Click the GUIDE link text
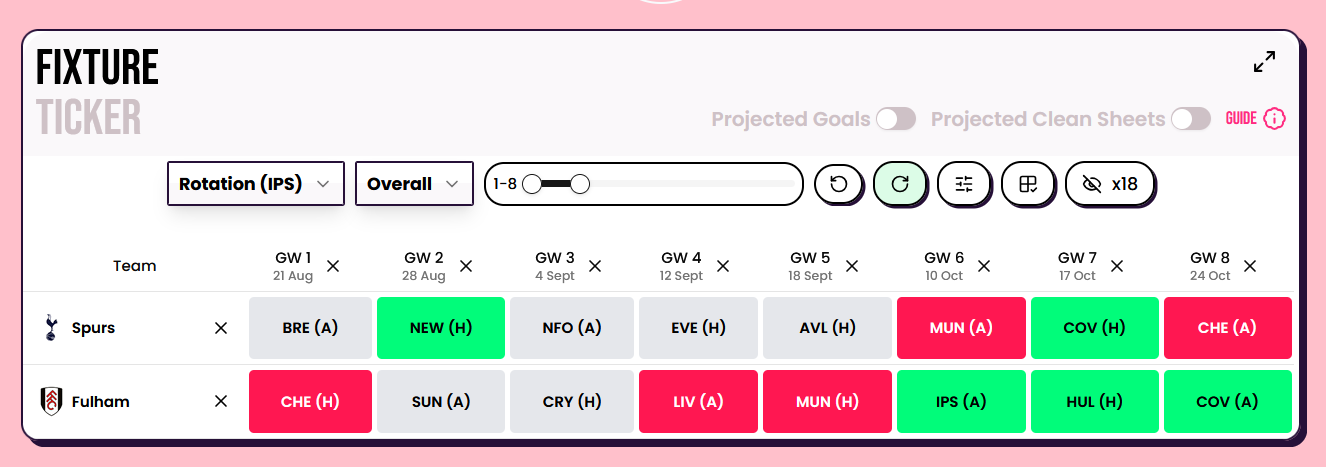1326x467 pixels. pyautogui.click(x=1241, y=119)
